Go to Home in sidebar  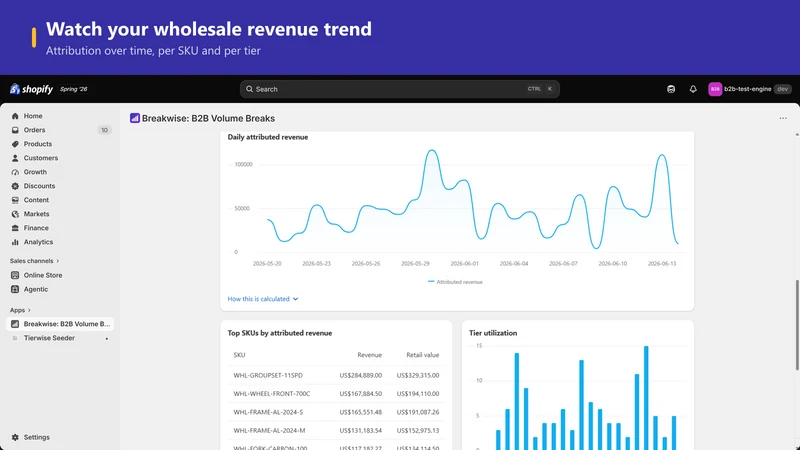(33, 116)
